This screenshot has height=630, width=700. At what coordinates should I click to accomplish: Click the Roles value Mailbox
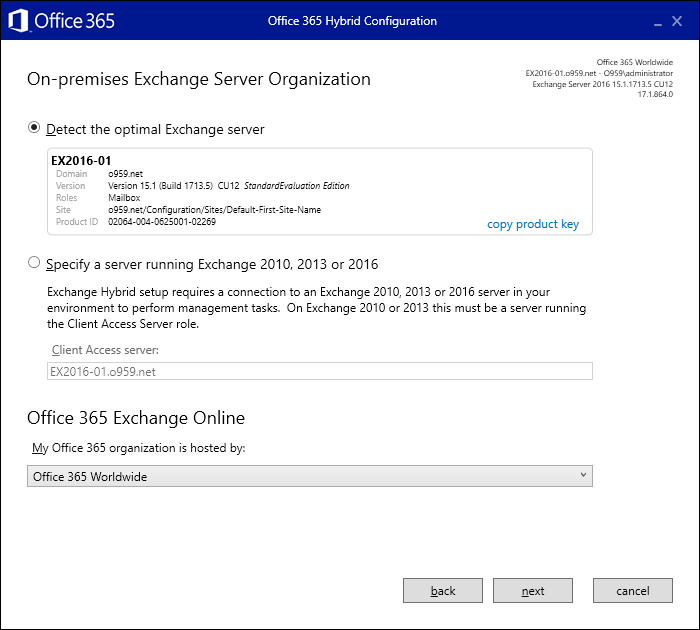click(124, 198)
